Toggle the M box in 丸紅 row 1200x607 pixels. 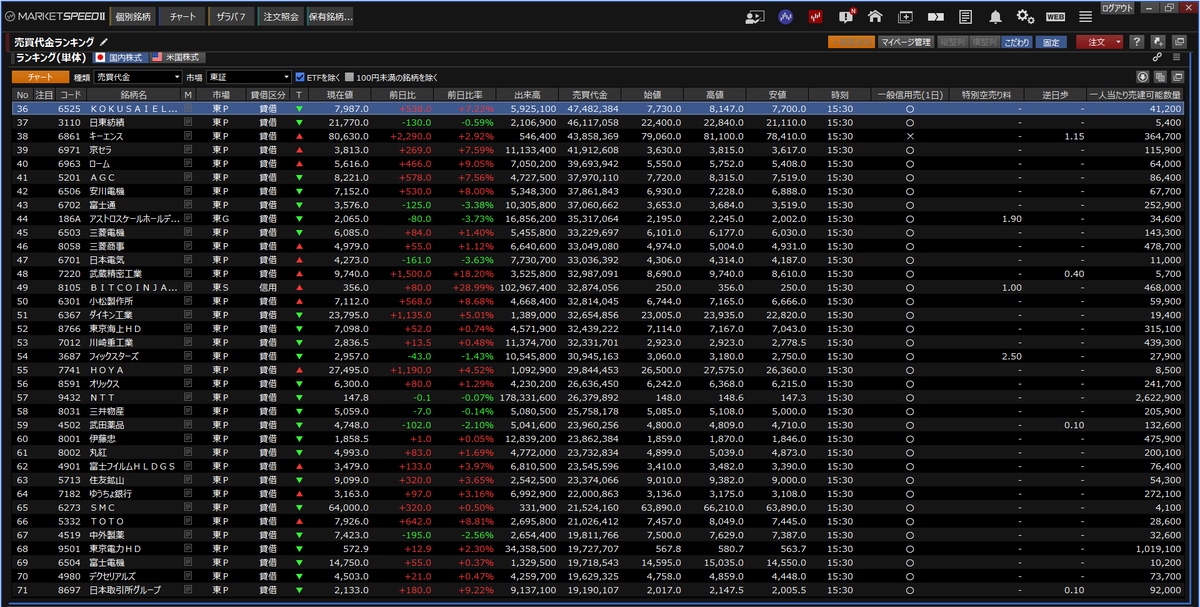point(188,451)
